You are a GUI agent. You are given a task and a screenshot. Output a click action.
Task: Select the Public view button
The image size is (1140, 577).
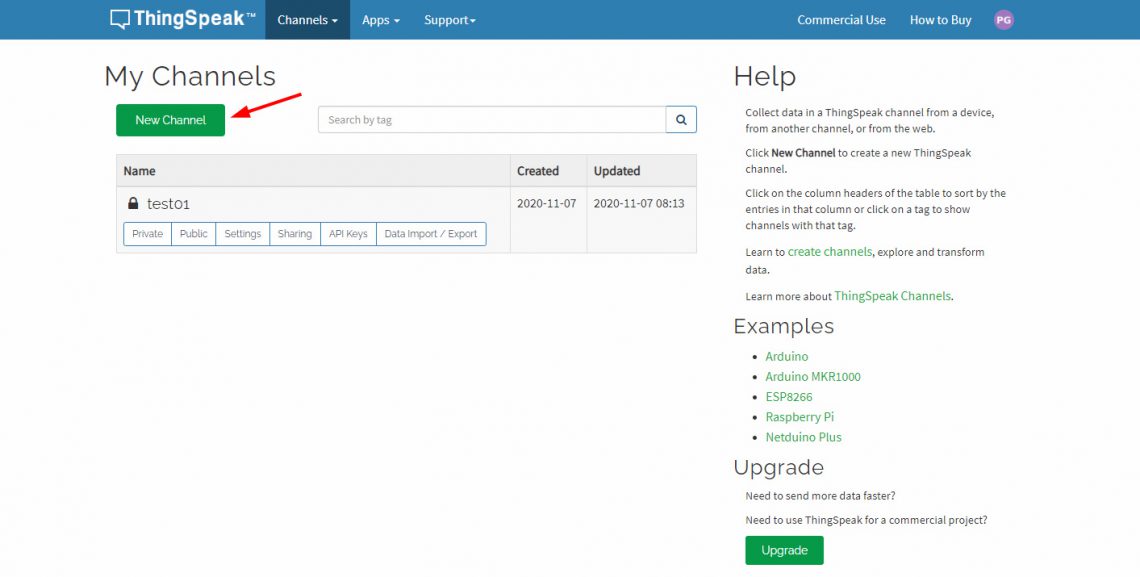[193, 234]
